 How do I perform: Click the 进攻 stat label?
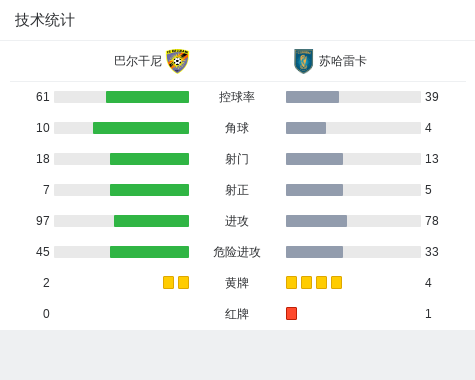237,221
